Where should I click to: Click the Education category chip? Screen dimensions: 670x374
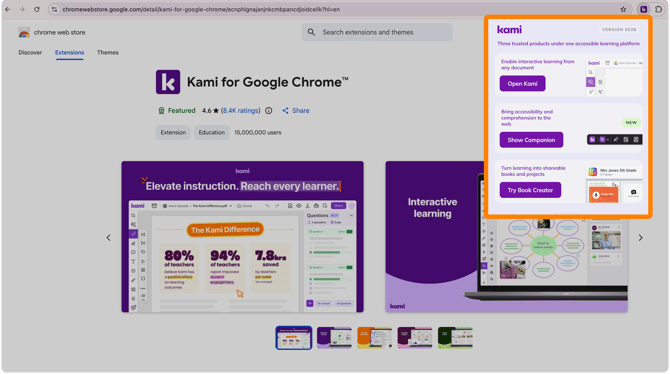[x=212, y=133]
